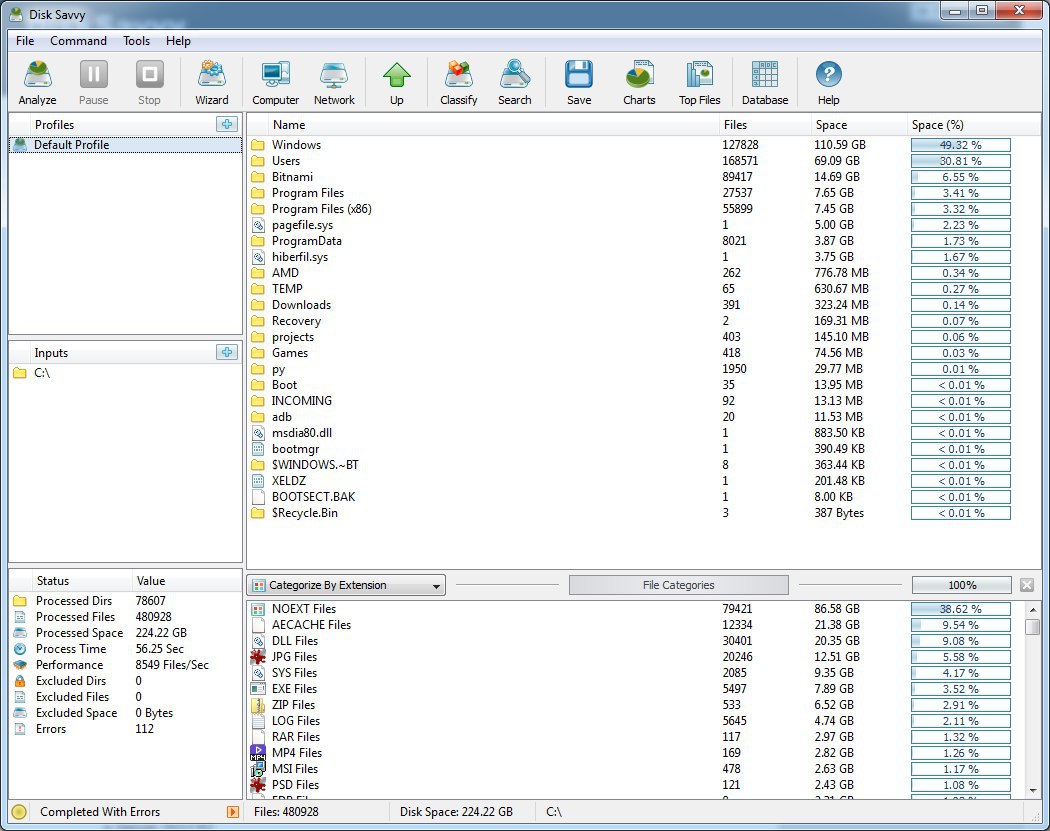Click the NOEXT Files 38.62 % bar

(x=960, y=609)
